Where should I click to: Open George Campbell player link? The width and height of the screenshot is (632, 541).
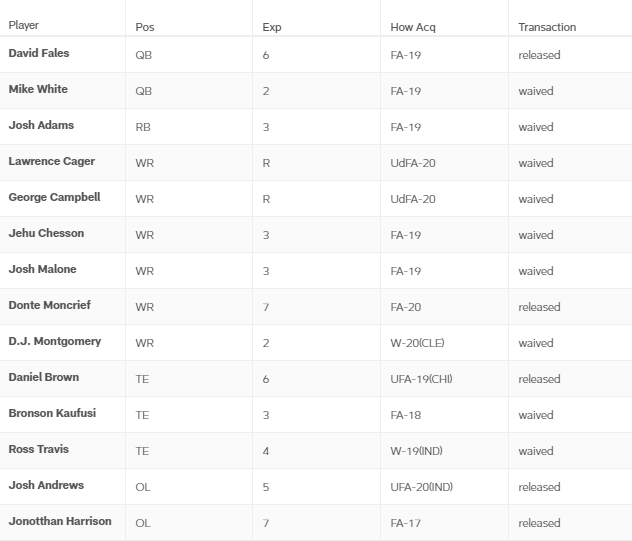coord(54,197)
